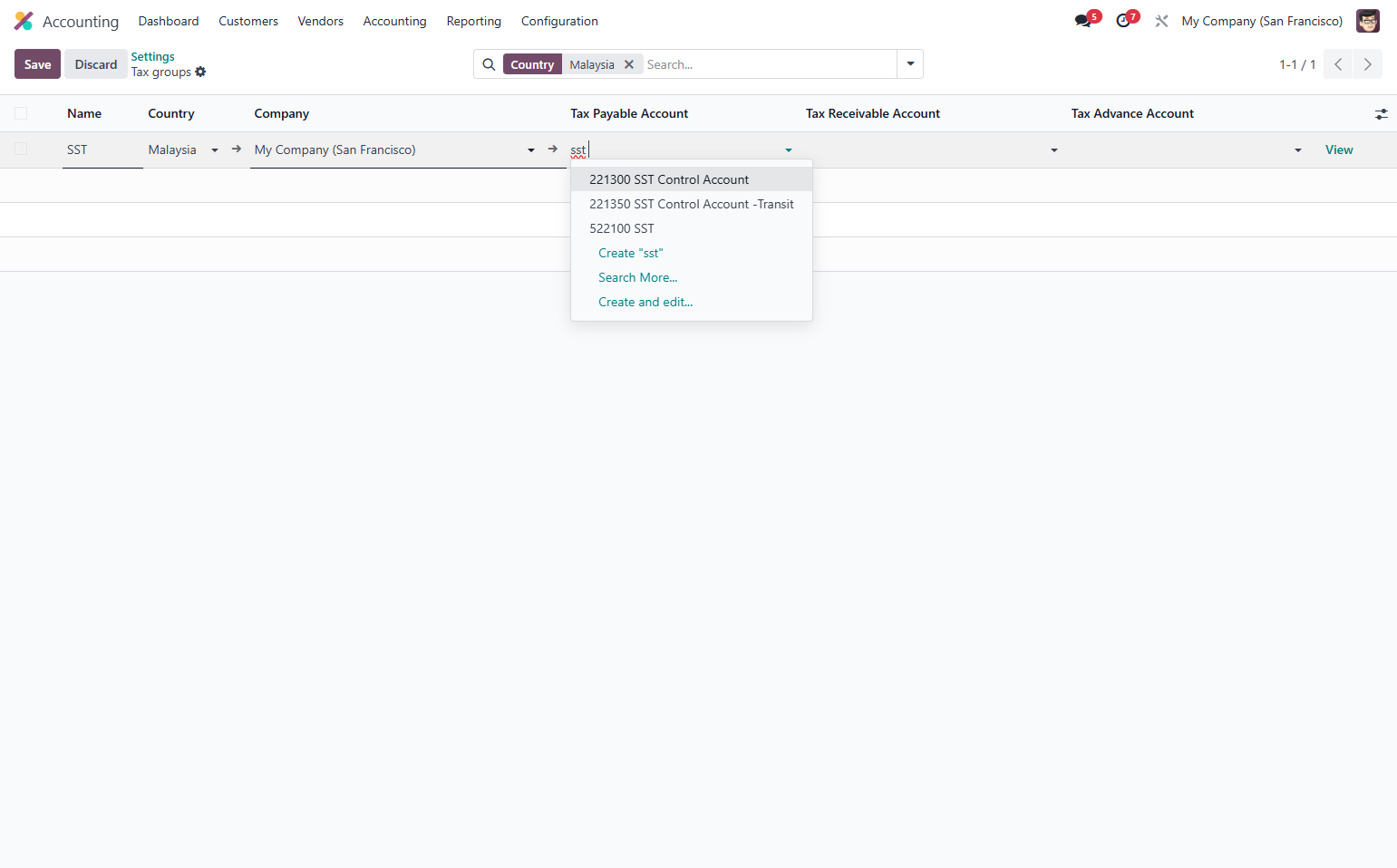Click the search magnifier icon
1397x868 pixels.
point(489,64)
